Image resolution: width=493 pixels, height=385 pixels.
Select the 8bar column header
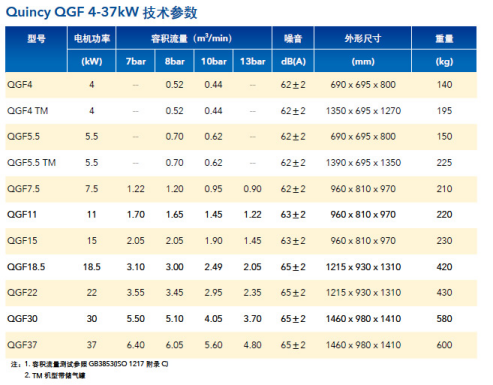(175, 61)
